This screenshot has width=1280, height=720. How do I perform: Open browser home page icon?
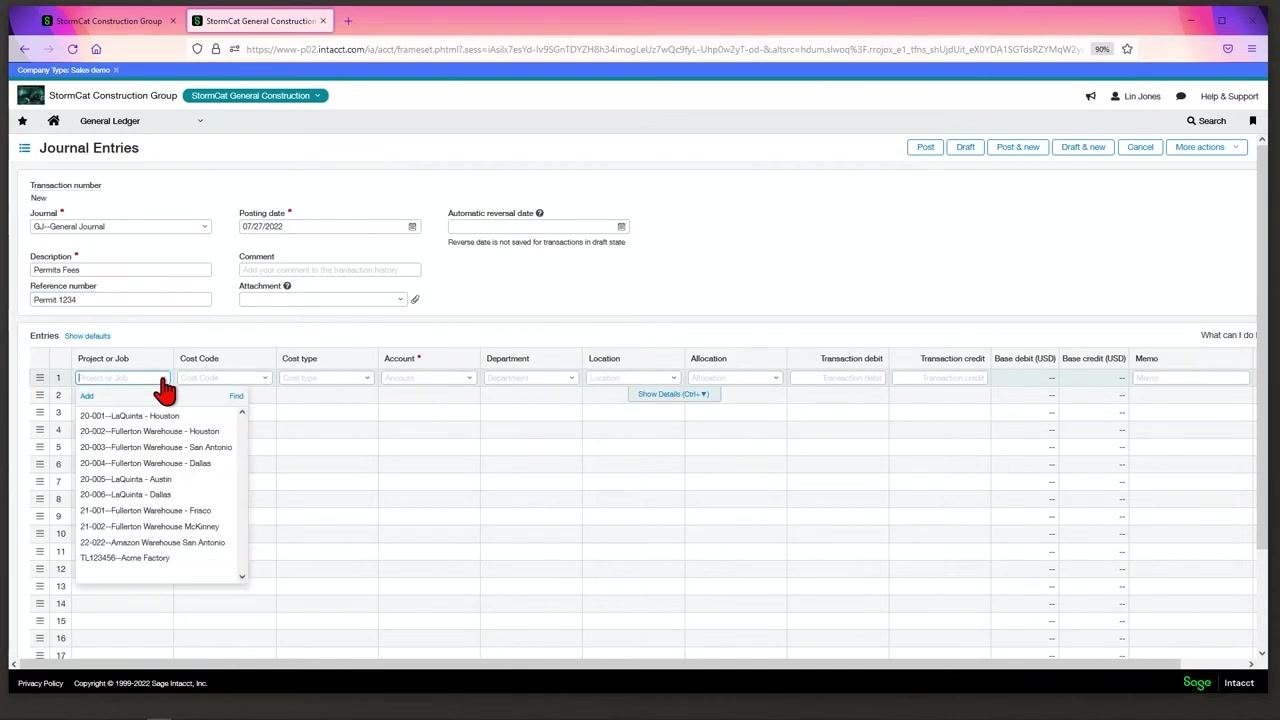click(x=96, y=49)
